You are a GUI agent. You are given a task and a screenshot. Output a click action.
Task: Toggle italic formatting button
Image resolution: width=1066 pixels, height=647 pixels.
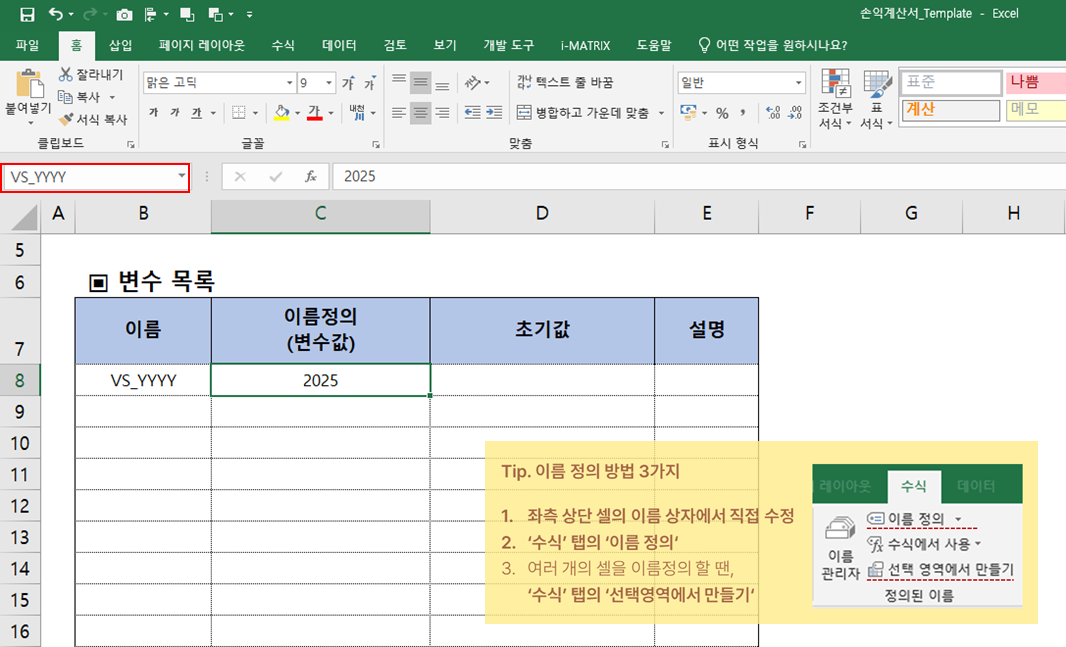pyautogui.click(x=174, y=112)
